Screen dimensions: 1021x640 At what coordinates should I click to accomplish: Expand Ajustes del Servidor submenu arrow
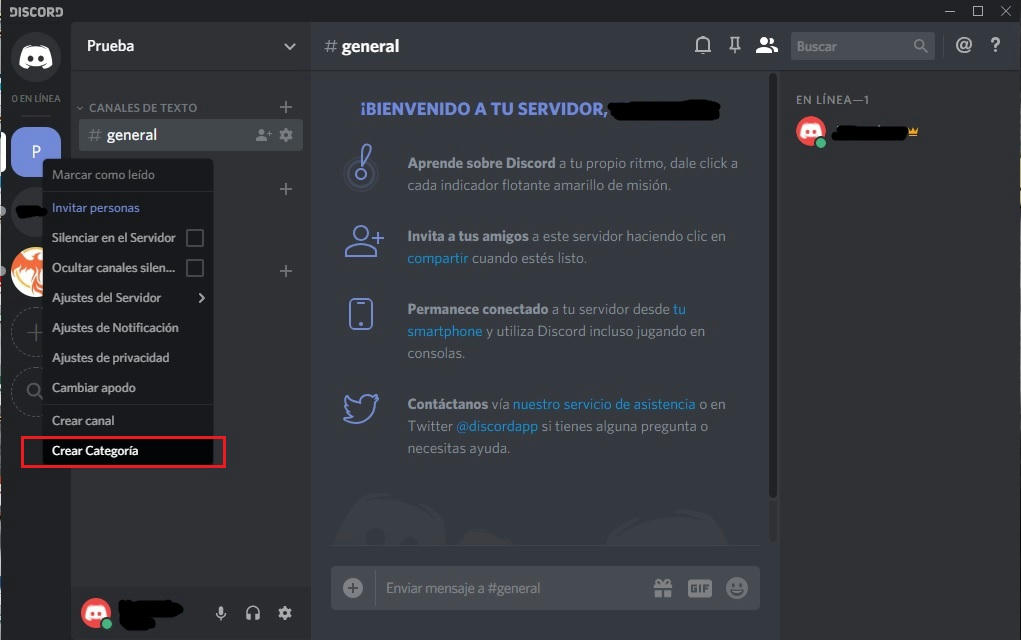pyautogui.click(x=201, y=298)
